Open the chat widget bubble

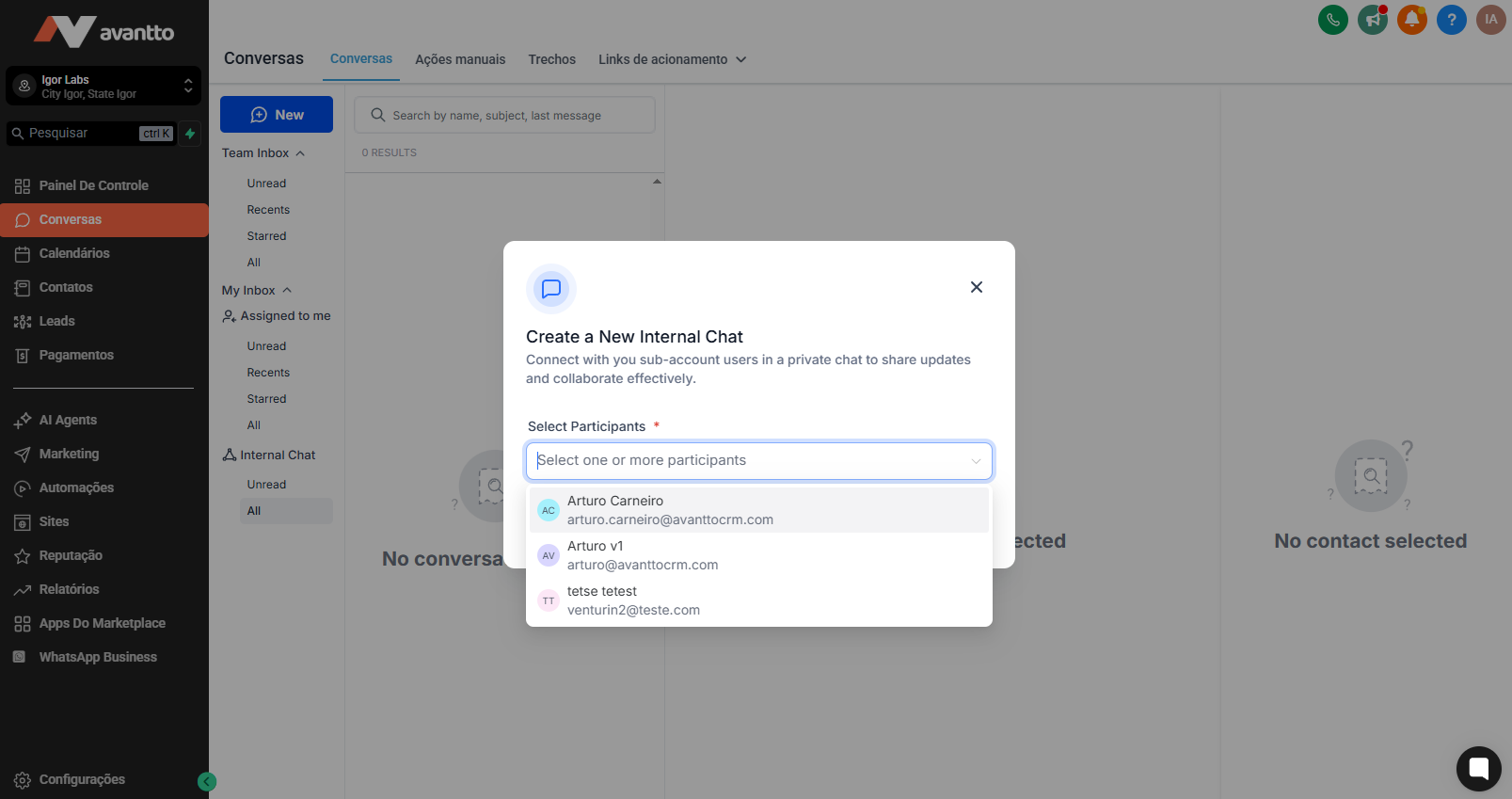pos(1479,768)
